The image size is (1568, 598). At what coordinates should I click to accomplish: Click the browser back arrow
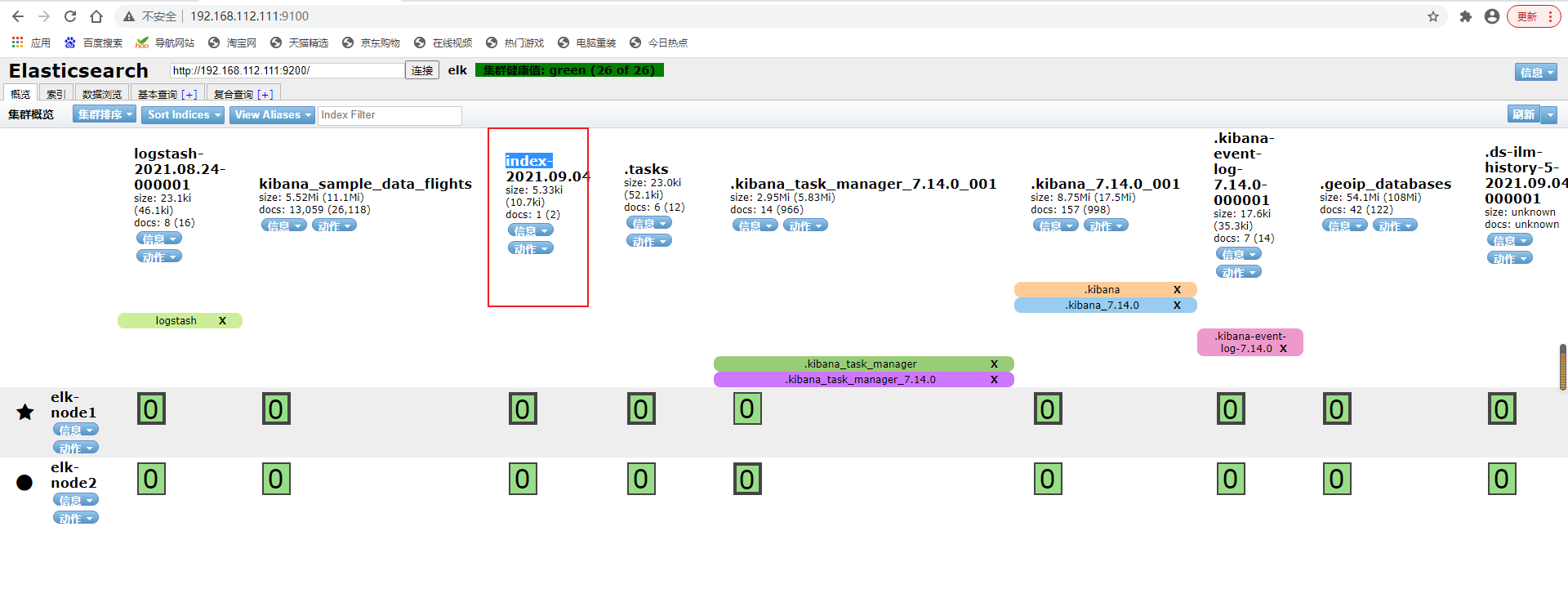[18, 16]
